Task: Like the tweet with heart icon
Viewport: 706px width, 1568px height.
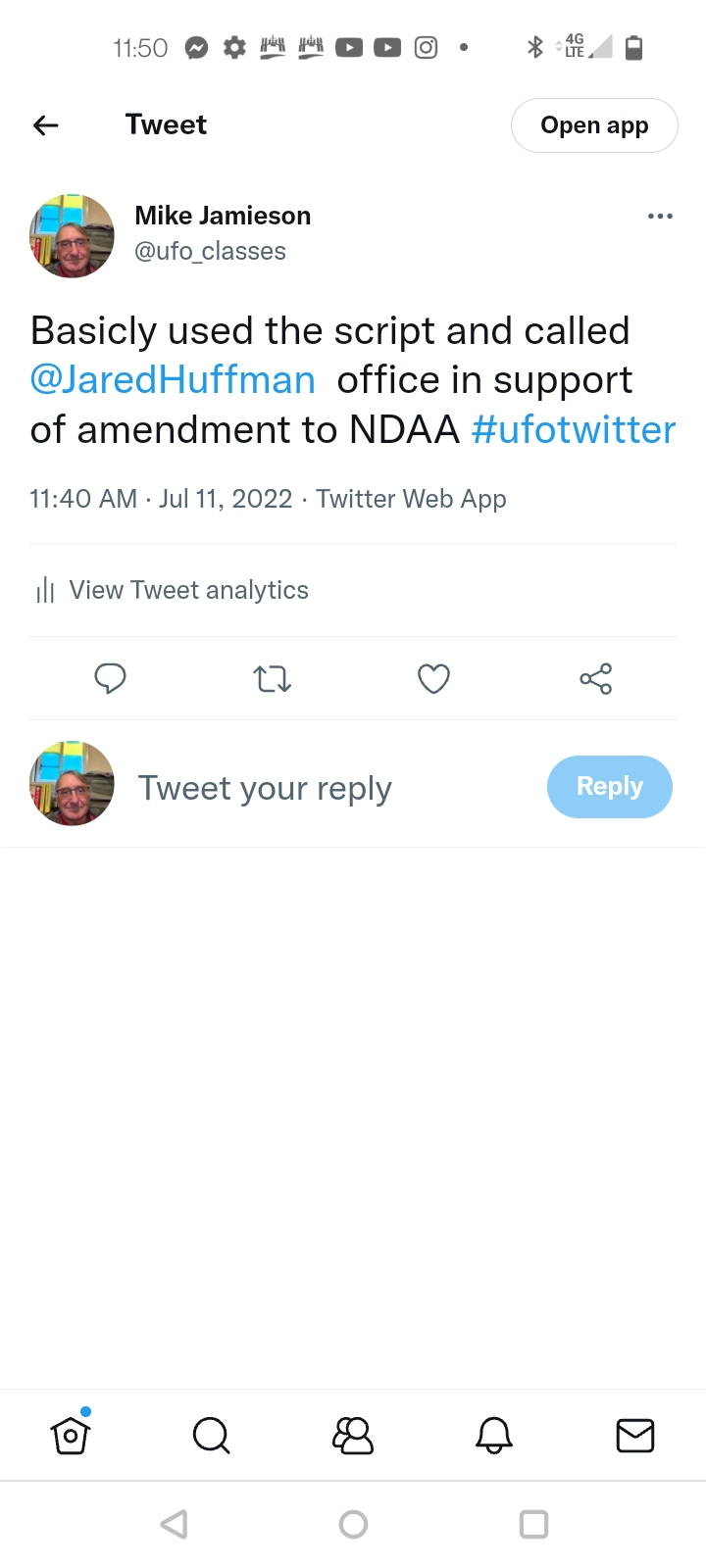Action: [433, 678]
